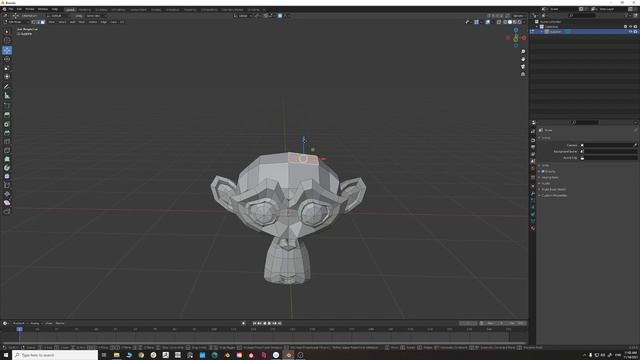Viewport: 640px width, 360px height.
Task: Select the Bevel tool
Action: pos(7,133)
